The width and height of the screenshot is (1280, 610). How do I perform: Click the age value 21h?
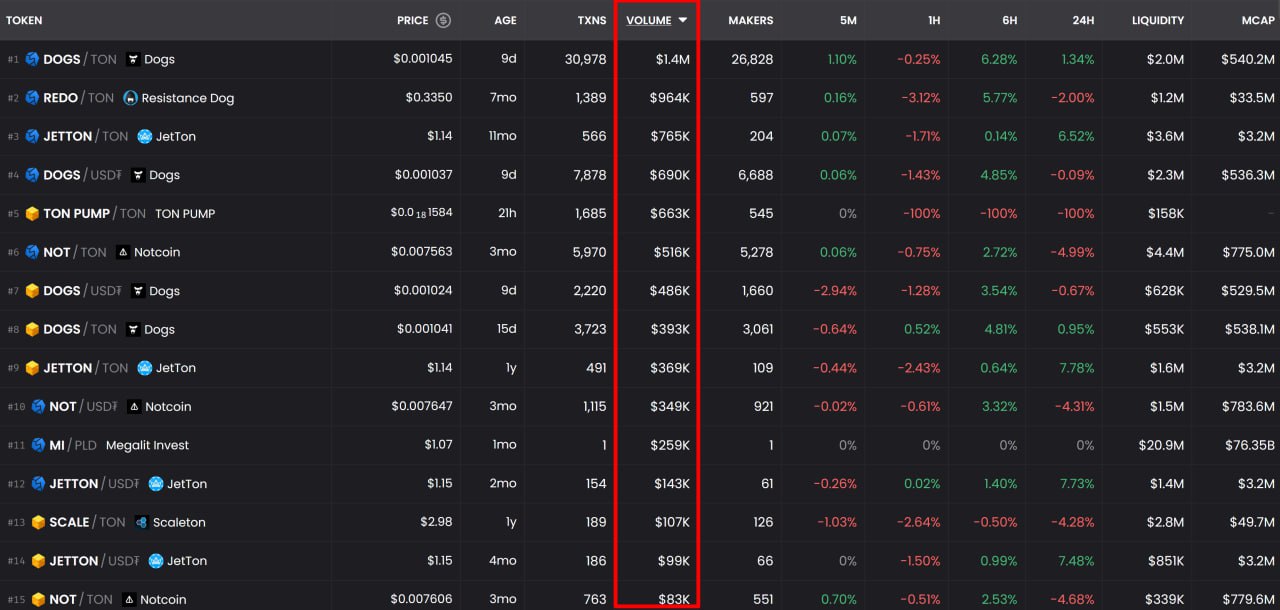(507, 213)
